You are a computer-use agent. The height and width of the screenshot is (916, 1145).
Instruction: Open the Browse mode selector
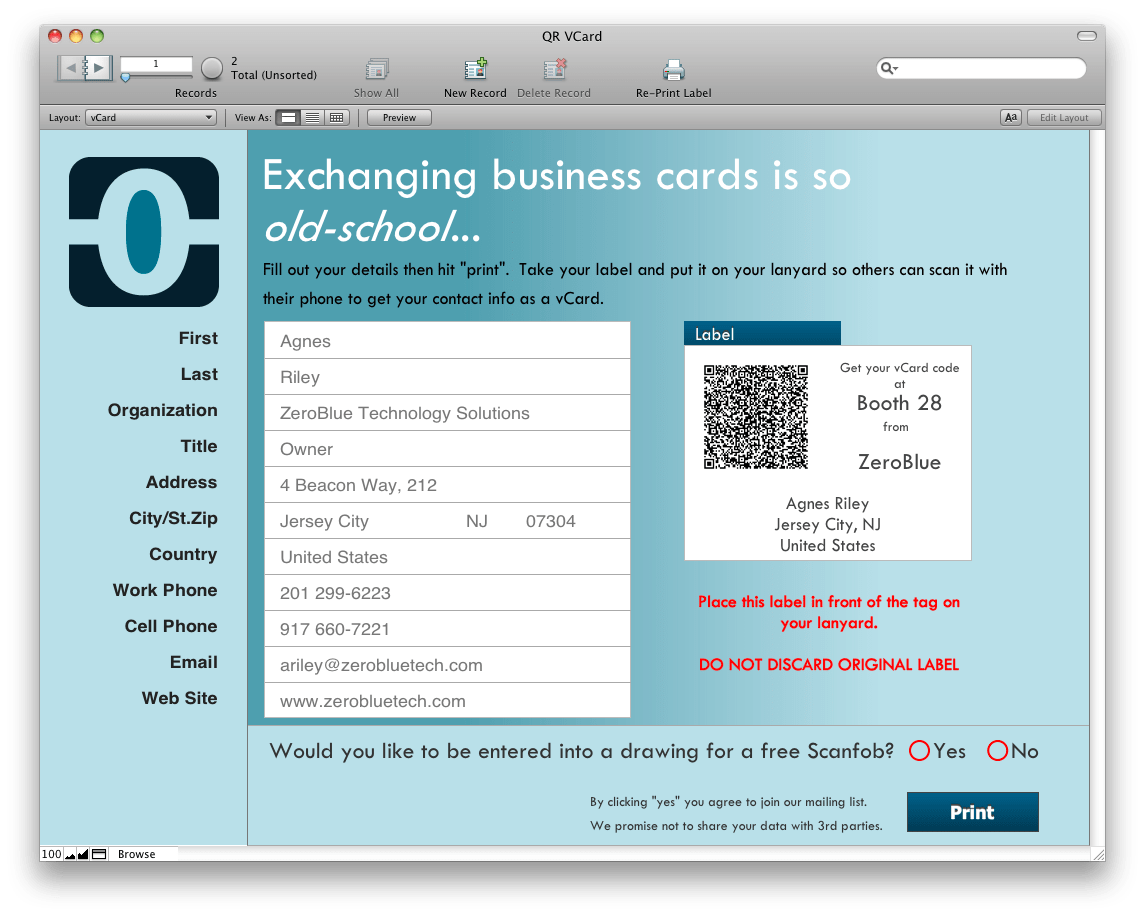click(137, 854)
